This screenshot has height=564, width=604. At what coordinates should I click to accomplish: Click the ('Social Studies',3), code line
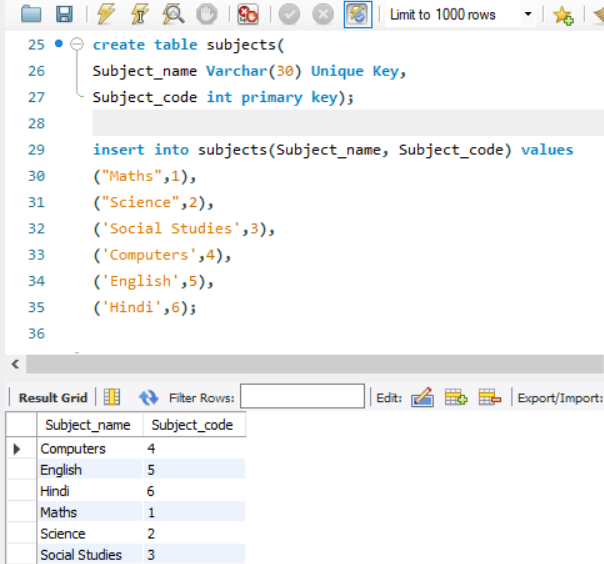pyautogui.click(x=184, y=228)
